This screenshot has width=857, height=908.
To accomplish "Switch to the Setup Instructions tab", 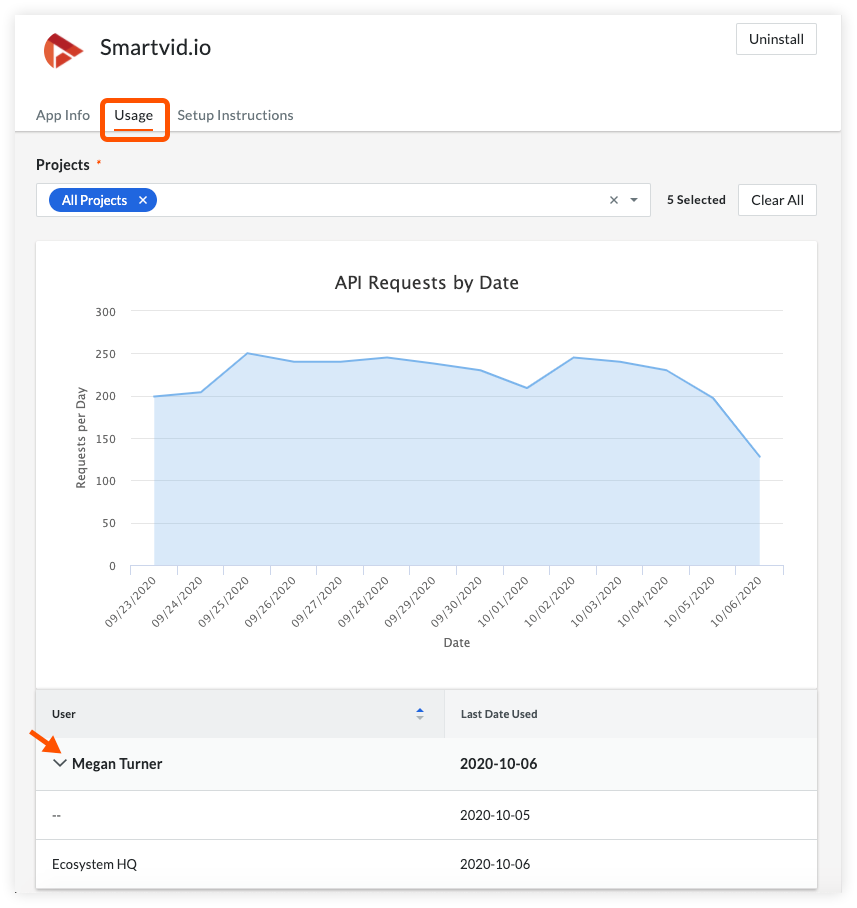I will tap(235, 115).
